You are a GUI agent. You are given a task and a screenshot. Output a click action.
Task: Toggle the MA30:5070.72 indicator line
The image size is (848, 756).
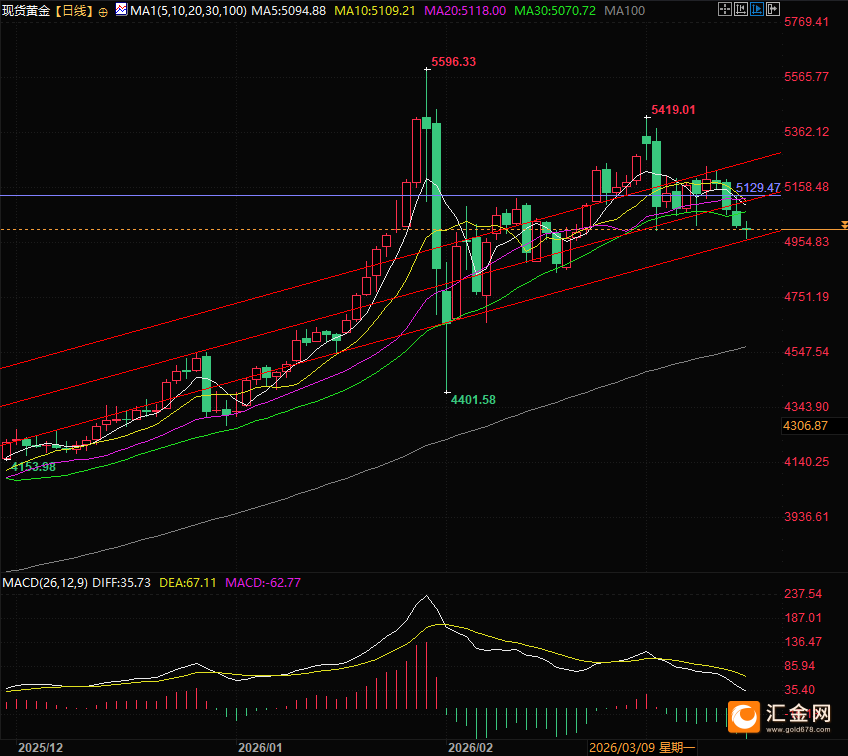(555, 11)
